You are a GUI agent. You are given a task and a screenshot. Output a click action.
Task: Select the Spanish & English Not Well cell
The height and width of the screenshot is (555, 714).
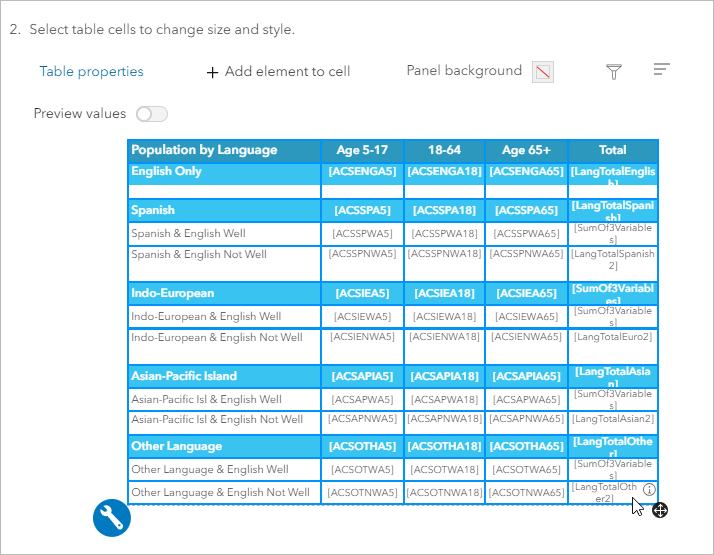coord(224,263)
